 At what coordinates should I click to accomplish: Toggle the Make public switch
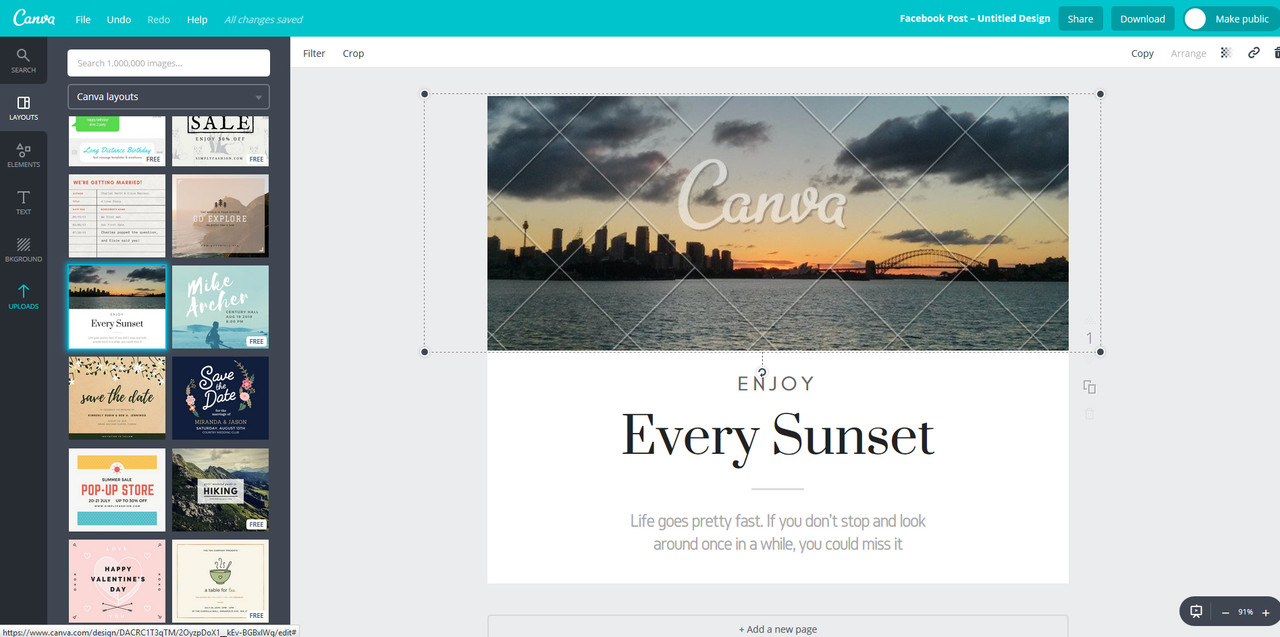pos(1196,19)
